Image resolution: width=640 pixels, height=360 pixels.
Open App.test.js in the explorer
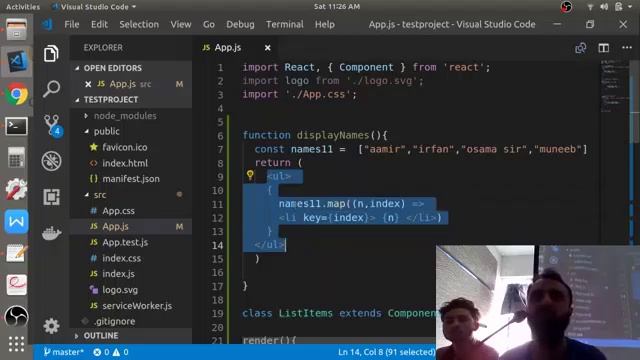pyautogui.click(x=125, y=242)
